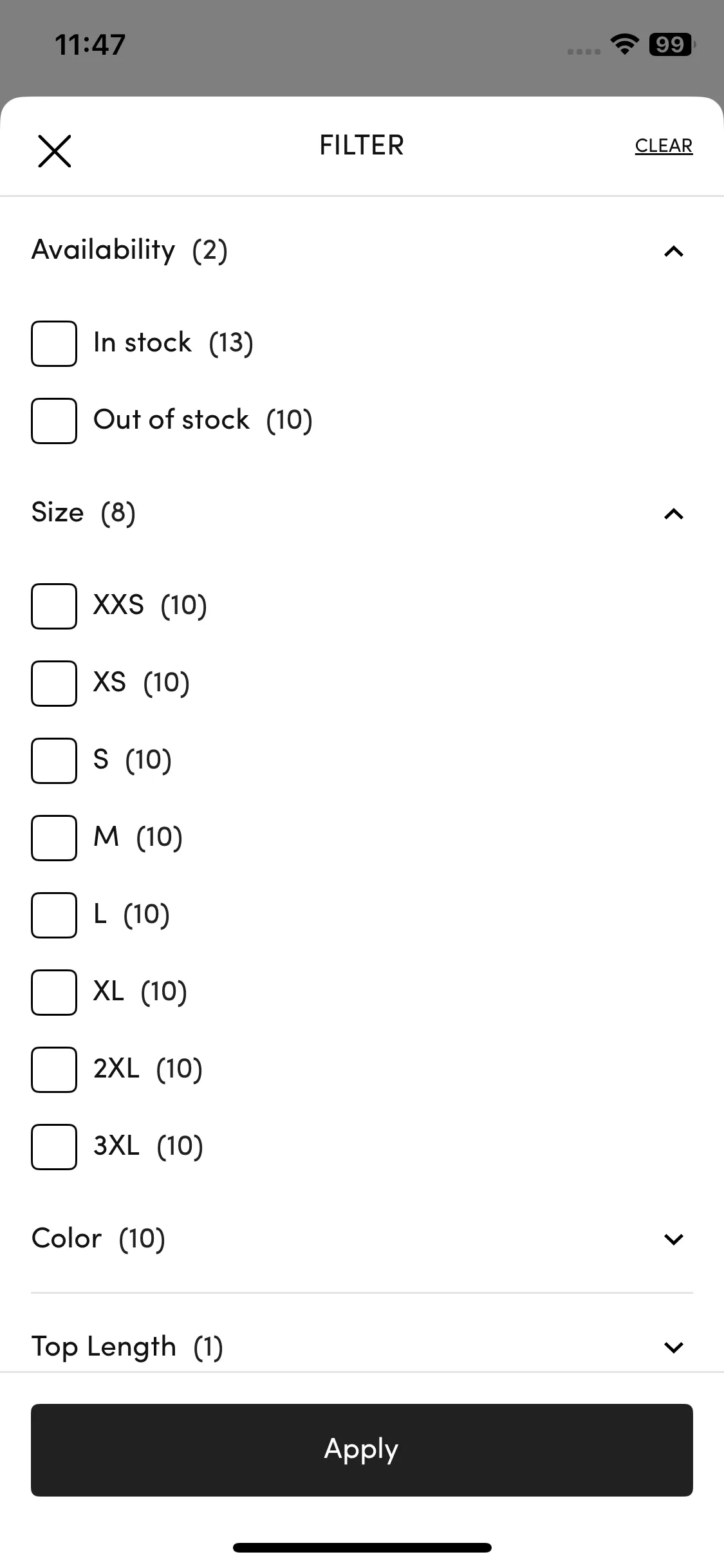Enable the XL size filter
724x1568 pixels.
click(54, 993)
